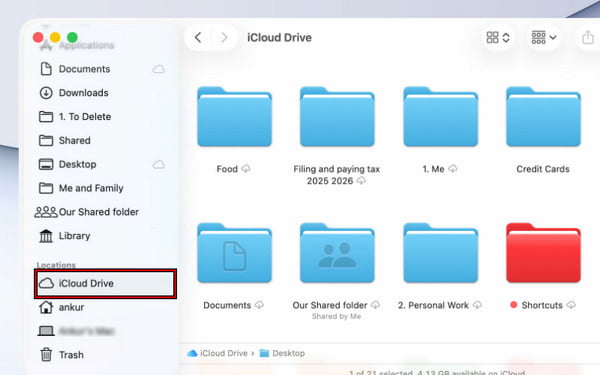Select the red Shortcuts folder
600x375 pixels.
pyautogui.click(x=543, y=253)
